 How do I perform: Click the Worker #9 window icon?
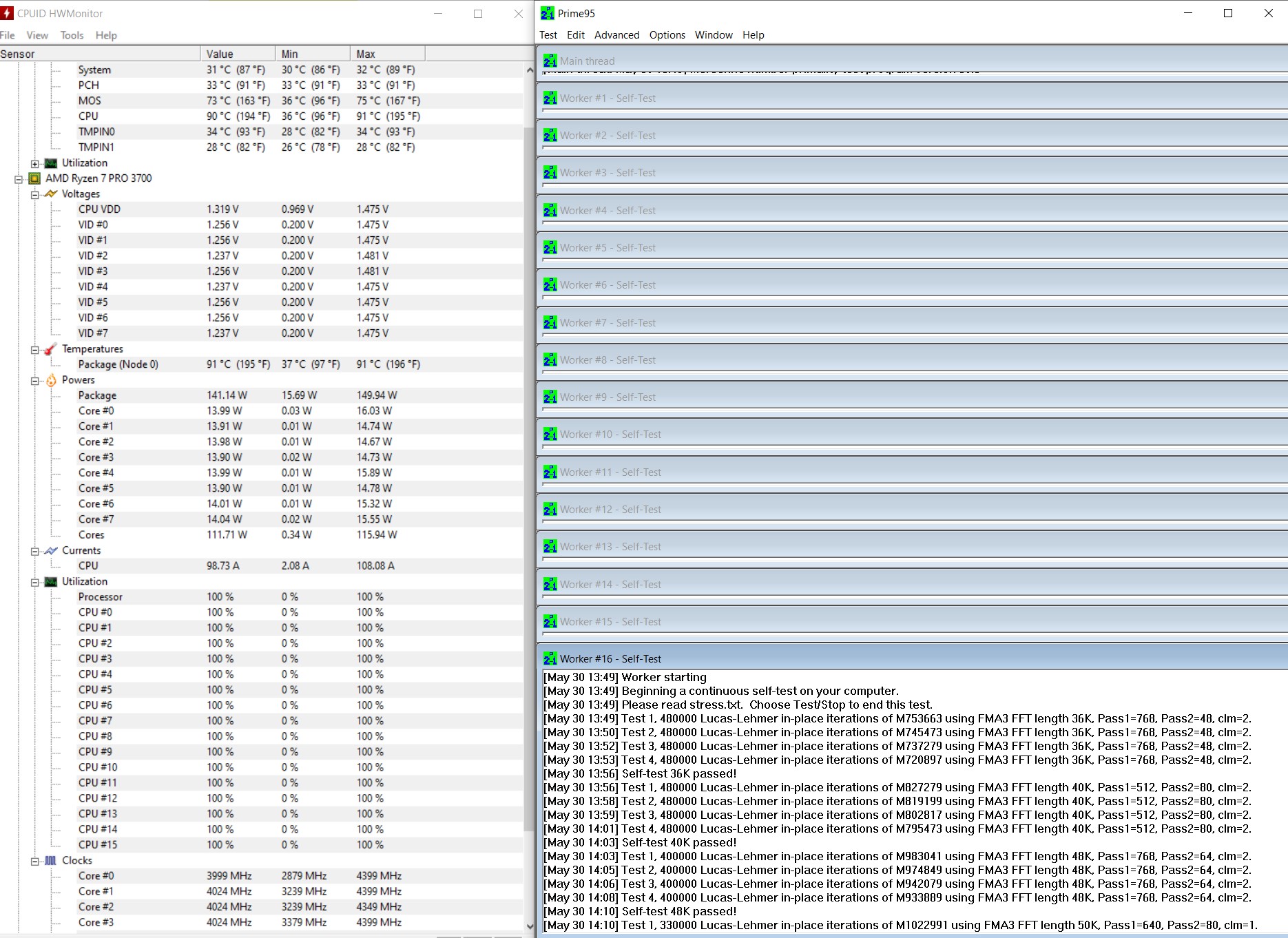tap(550, 397)
